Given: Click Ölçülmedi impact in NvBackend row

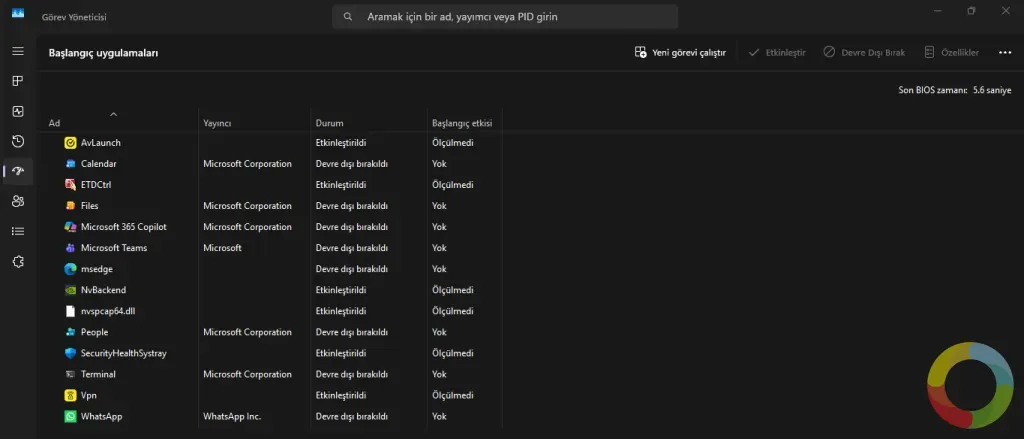Looking at the screenshot, I should coord(453,290).
